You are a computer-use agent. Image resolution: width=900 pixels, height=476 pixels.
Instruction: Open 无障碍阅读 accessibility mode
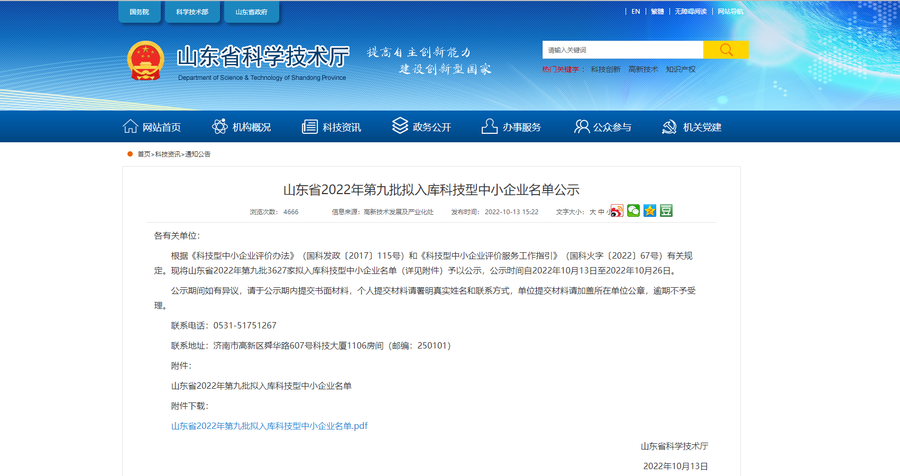[x=690, y=11]
